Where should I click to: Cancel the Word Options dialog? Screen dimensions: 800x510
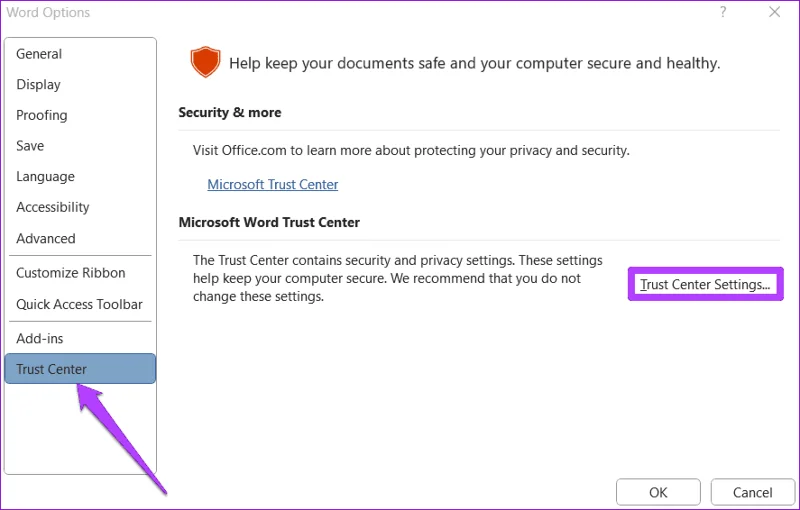tap(753, 492)
